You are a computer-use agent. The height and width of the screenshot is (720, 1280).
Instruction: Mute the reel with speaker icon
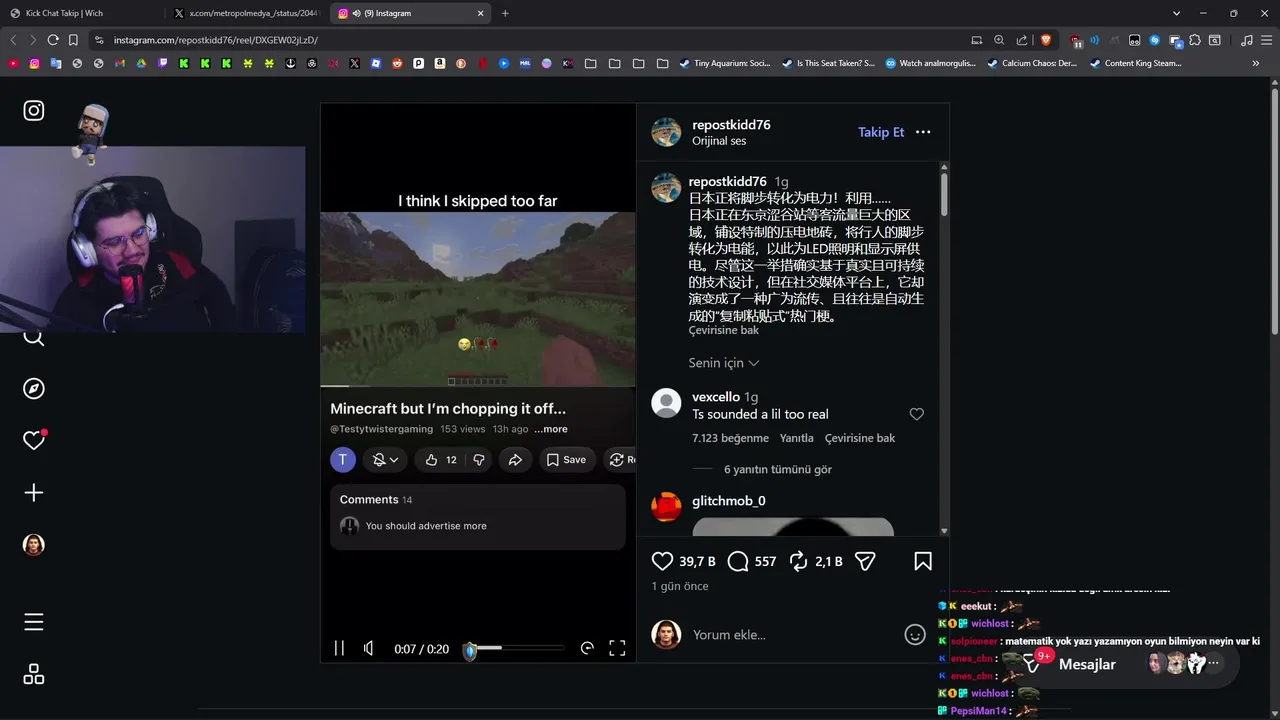[x=369, y=648]
